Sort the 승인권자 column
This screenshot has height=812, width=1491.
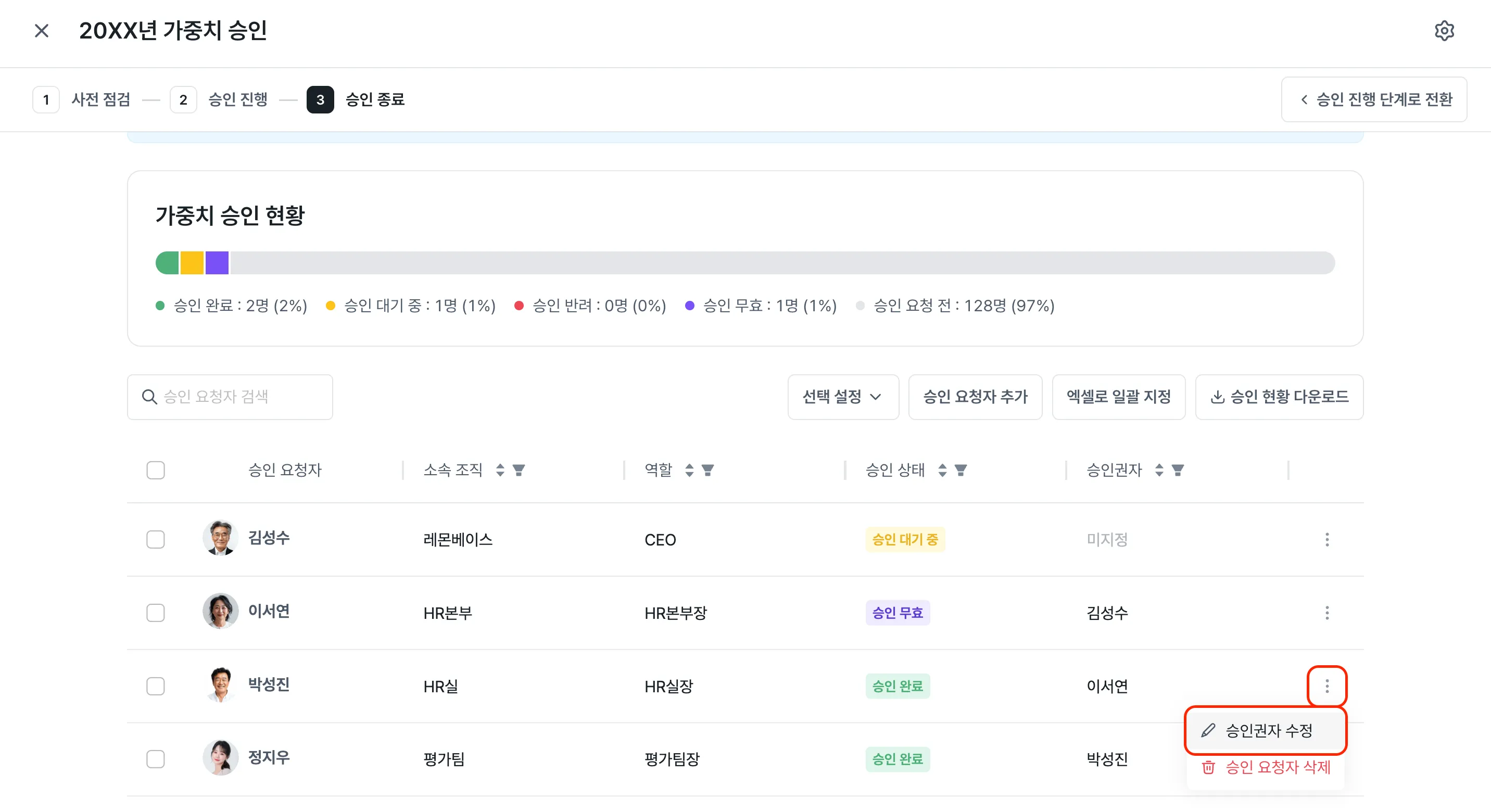click(1159, 470)
